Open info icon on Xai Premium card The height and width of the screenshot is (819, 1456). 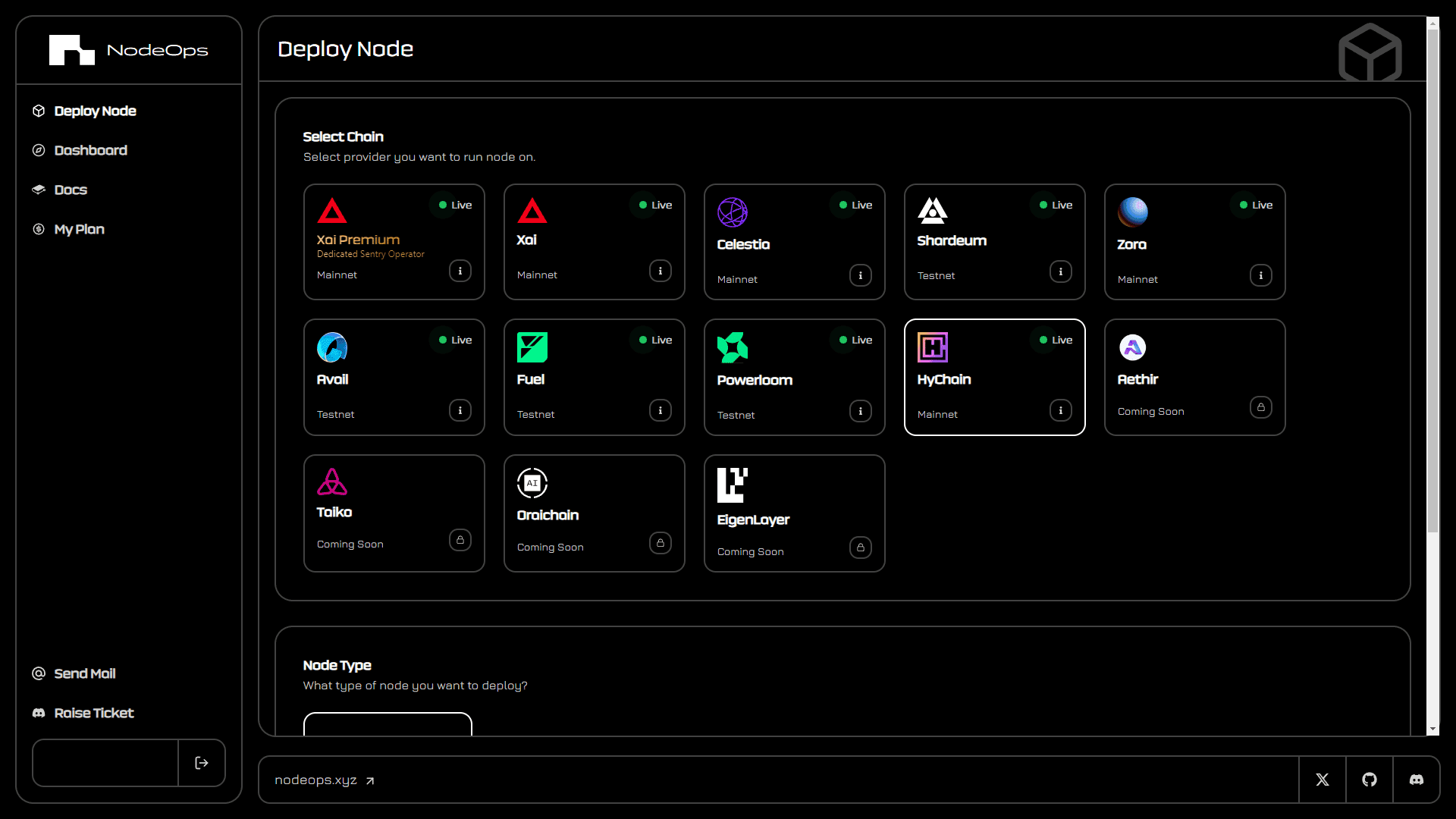point(460,271)
